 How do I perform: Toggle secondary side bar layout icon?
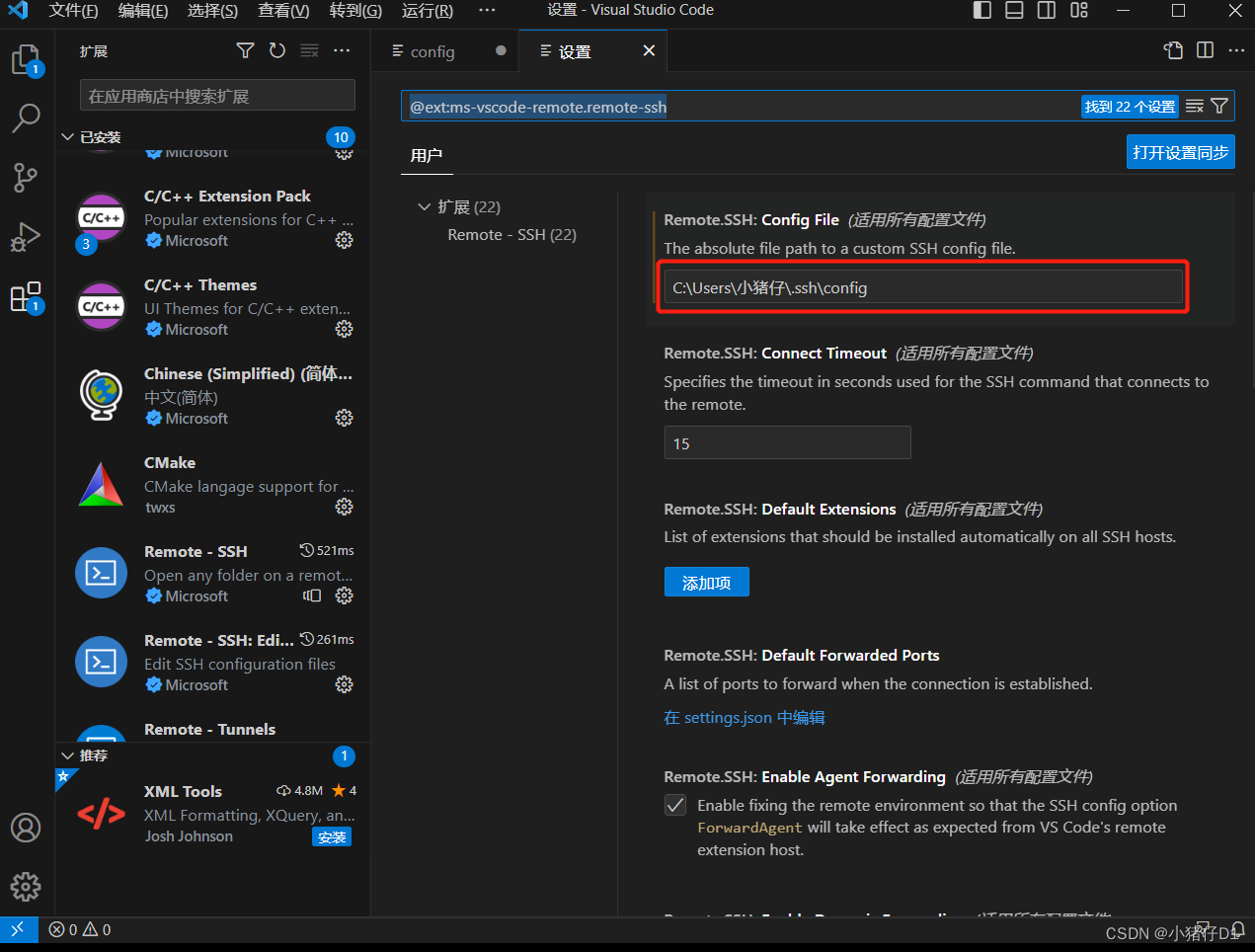coord(1047,11)
